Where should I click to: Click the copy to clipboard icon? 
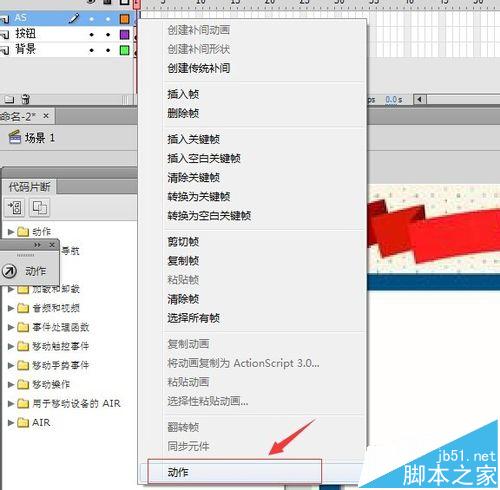(39, 207)
